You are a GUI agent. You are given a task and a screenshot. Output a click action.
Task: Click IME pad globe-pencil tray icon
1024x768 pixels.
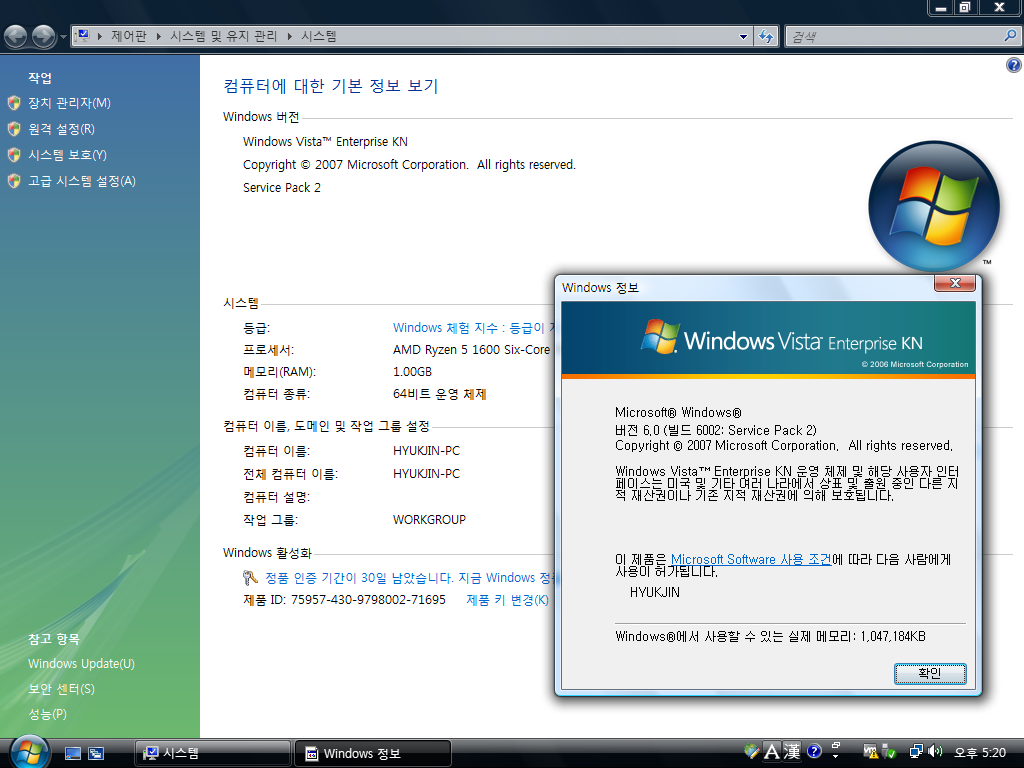pyautogui.click(x=752, y=752)
